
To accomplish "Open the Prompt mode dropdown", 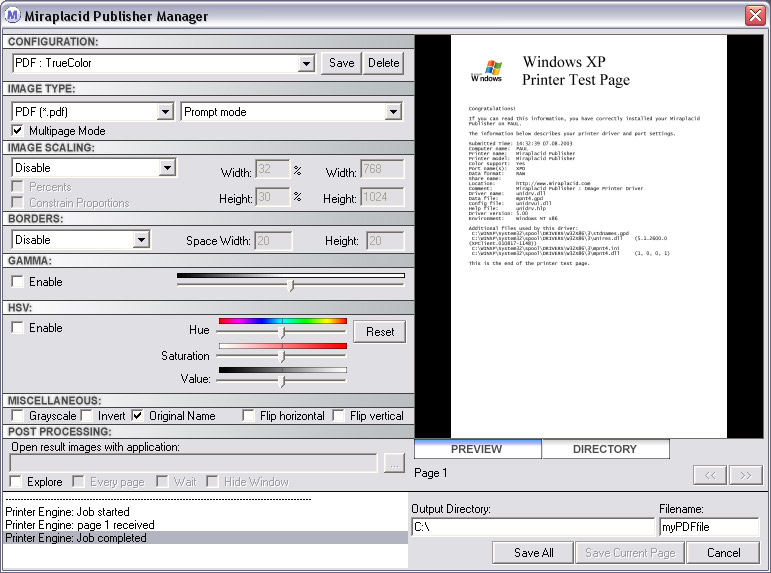I will coord(393,112).
